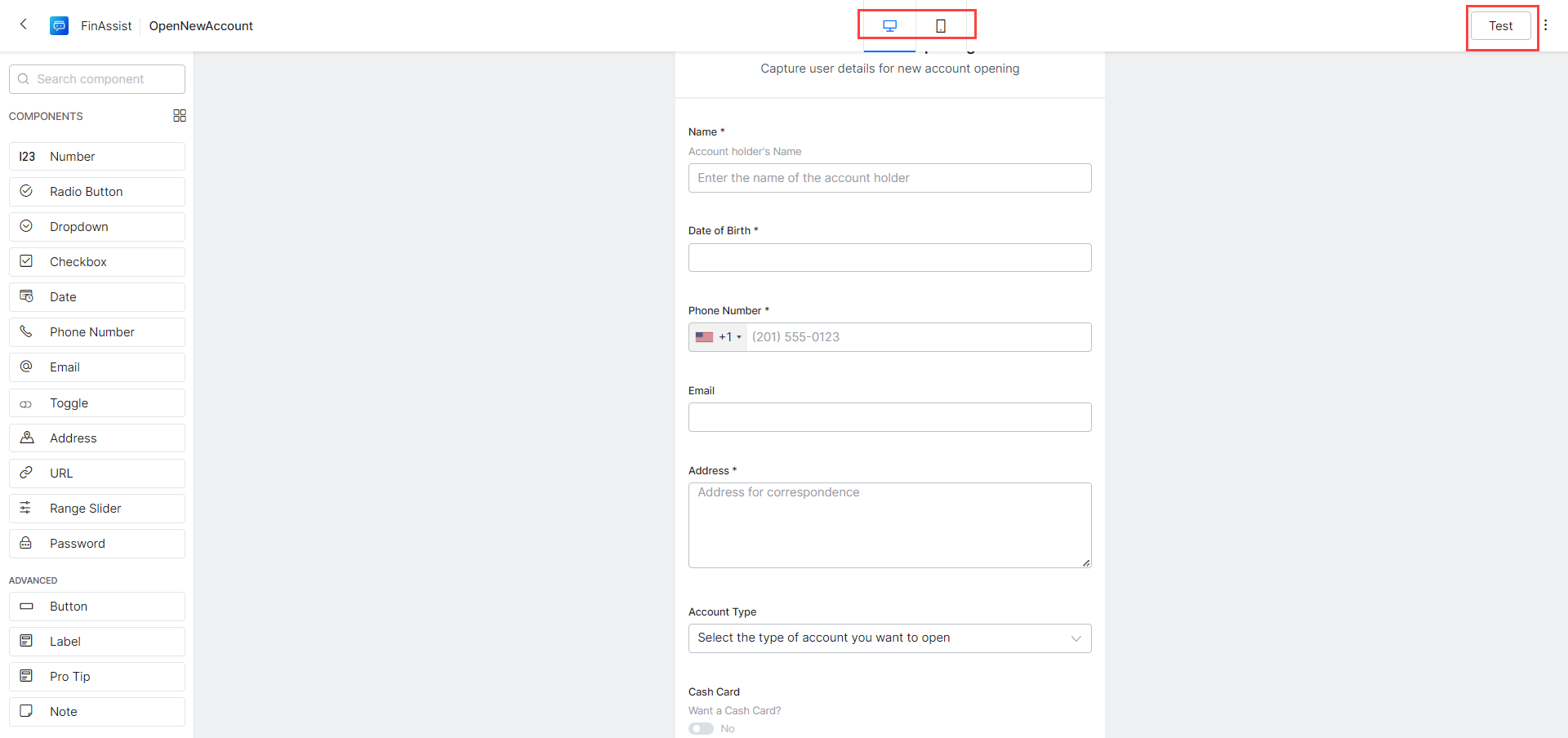This screenshot has width=1568, height=738.
Task: Click the Test button
Action: pos(1500,26)
